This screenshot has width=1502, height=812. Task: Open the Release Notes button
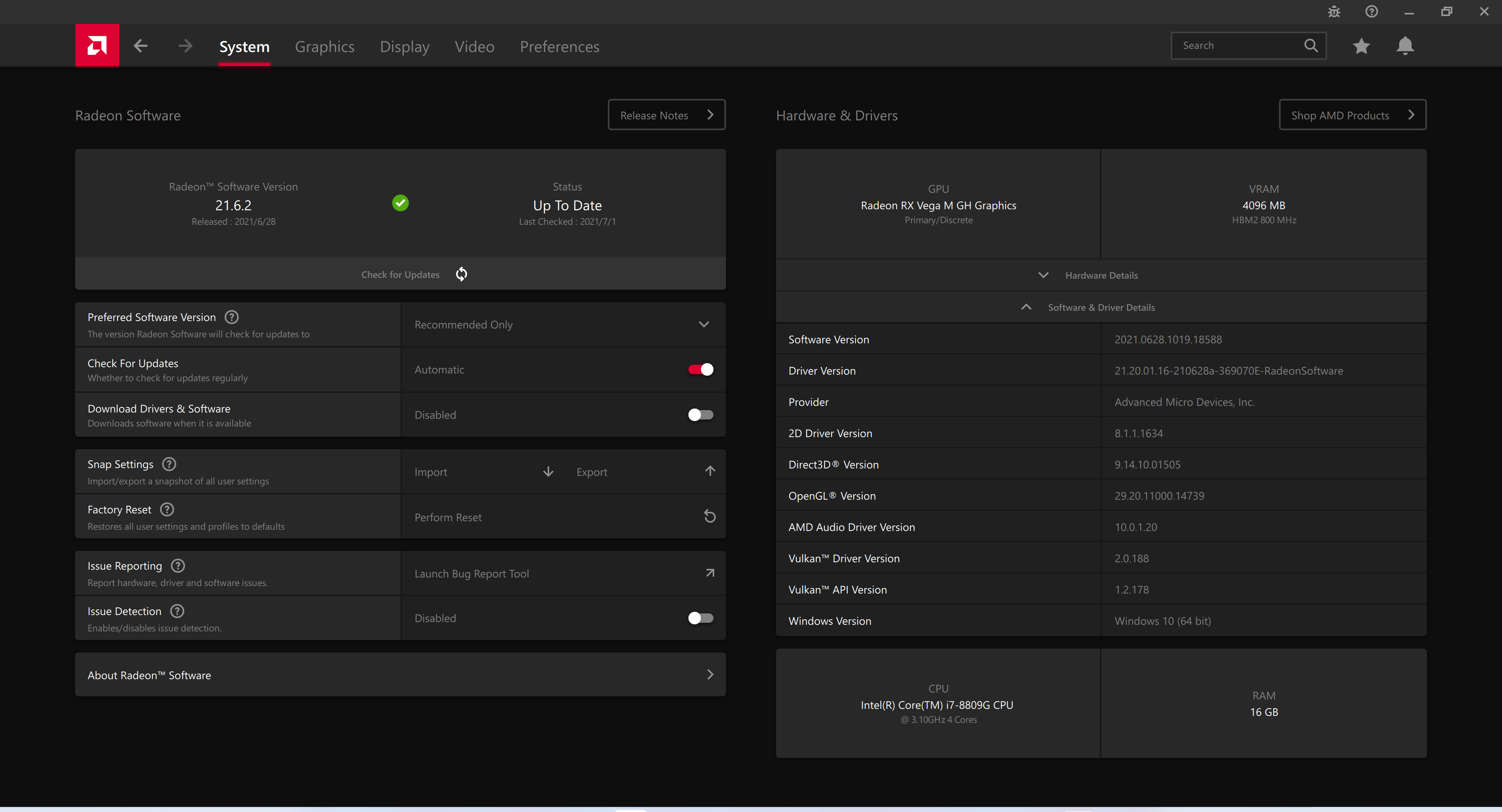click(x=666, y=115)
